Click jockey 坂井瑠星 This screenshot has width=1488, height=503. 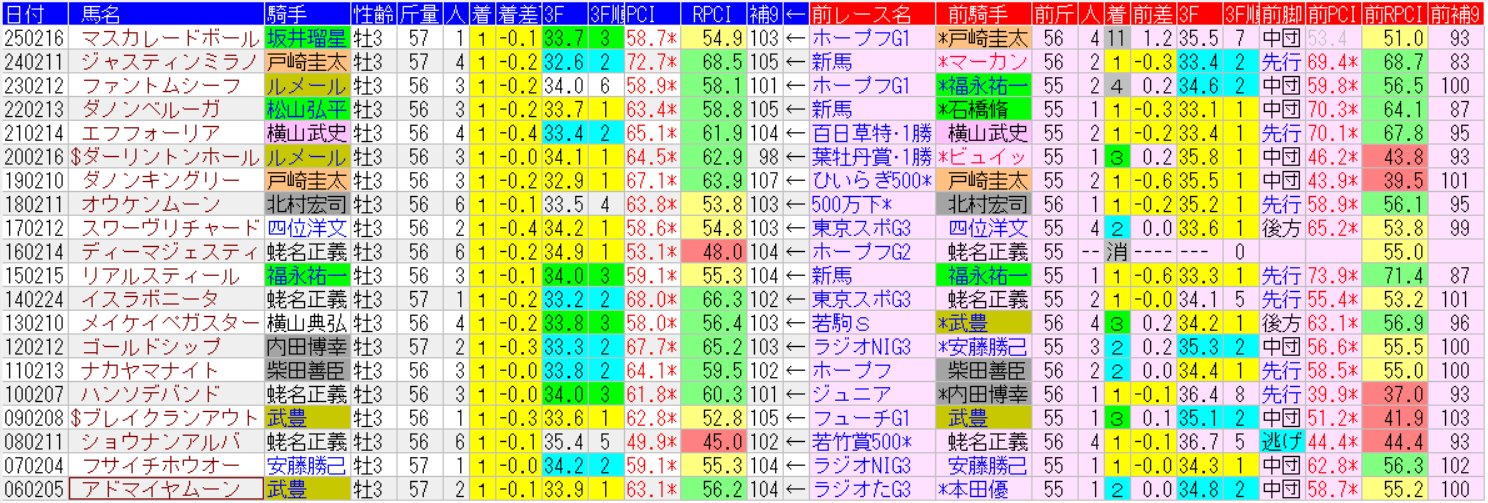coord(306,38)
